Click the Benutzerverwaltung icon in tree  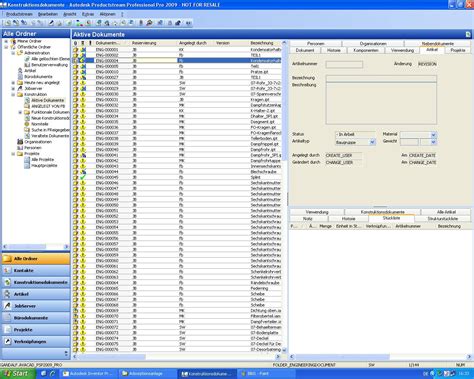[27, 65]
